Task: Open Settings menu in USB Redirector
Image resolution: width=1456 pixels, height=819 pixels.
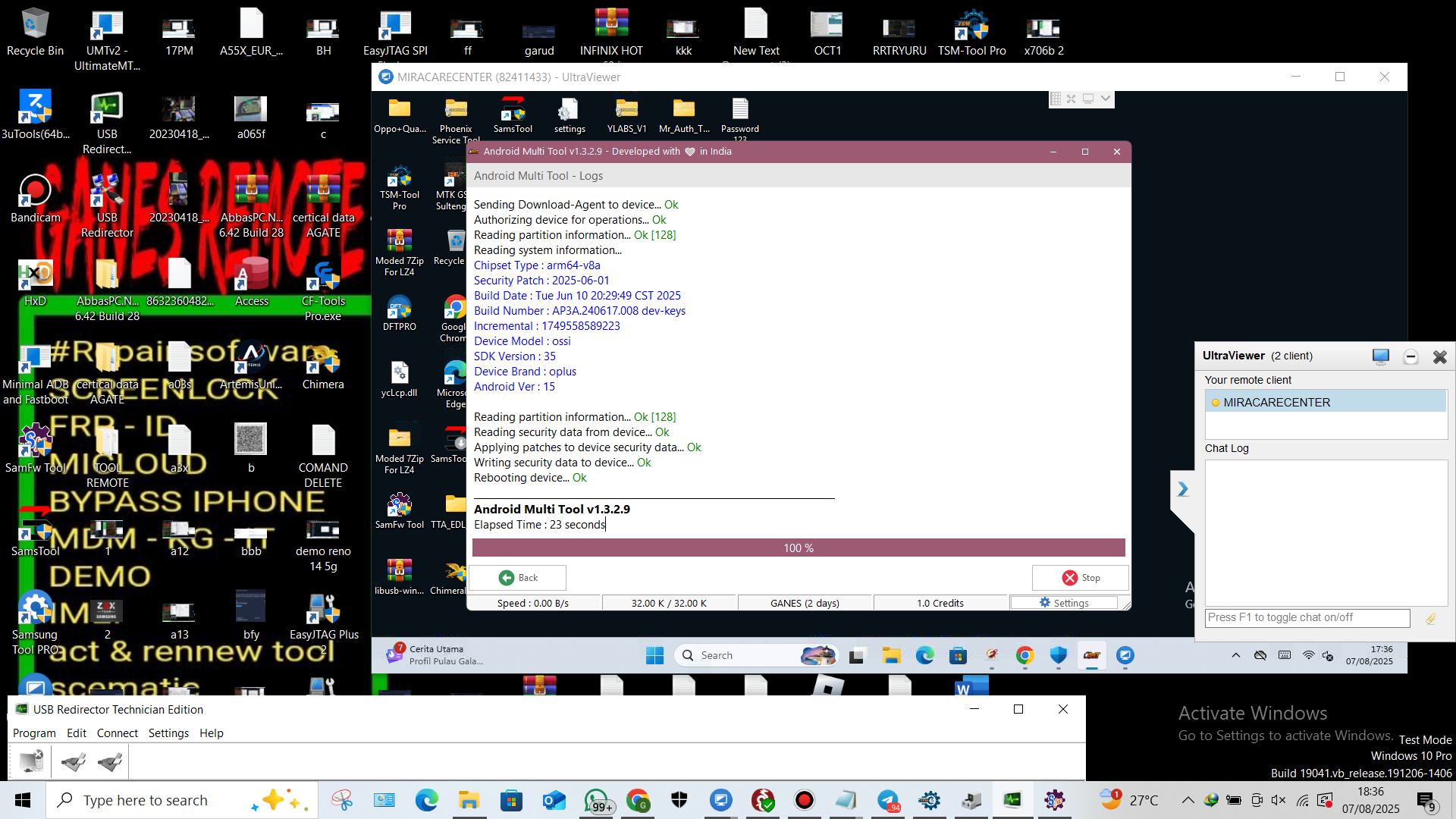Action: [168, 733]
